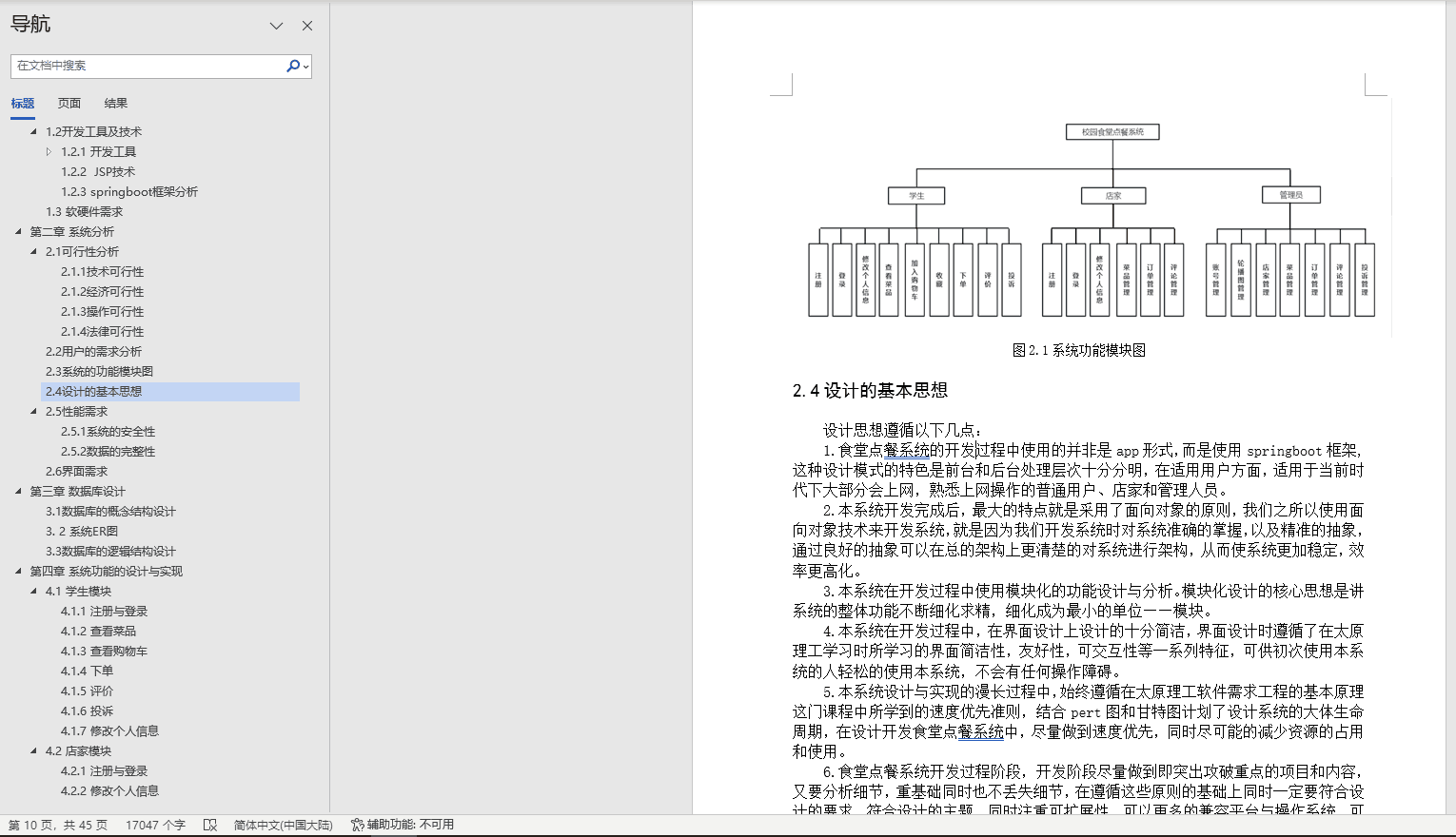Click the caption 图2.1 系统功能模块图

pyautogui.click(x=1079, y=350)
